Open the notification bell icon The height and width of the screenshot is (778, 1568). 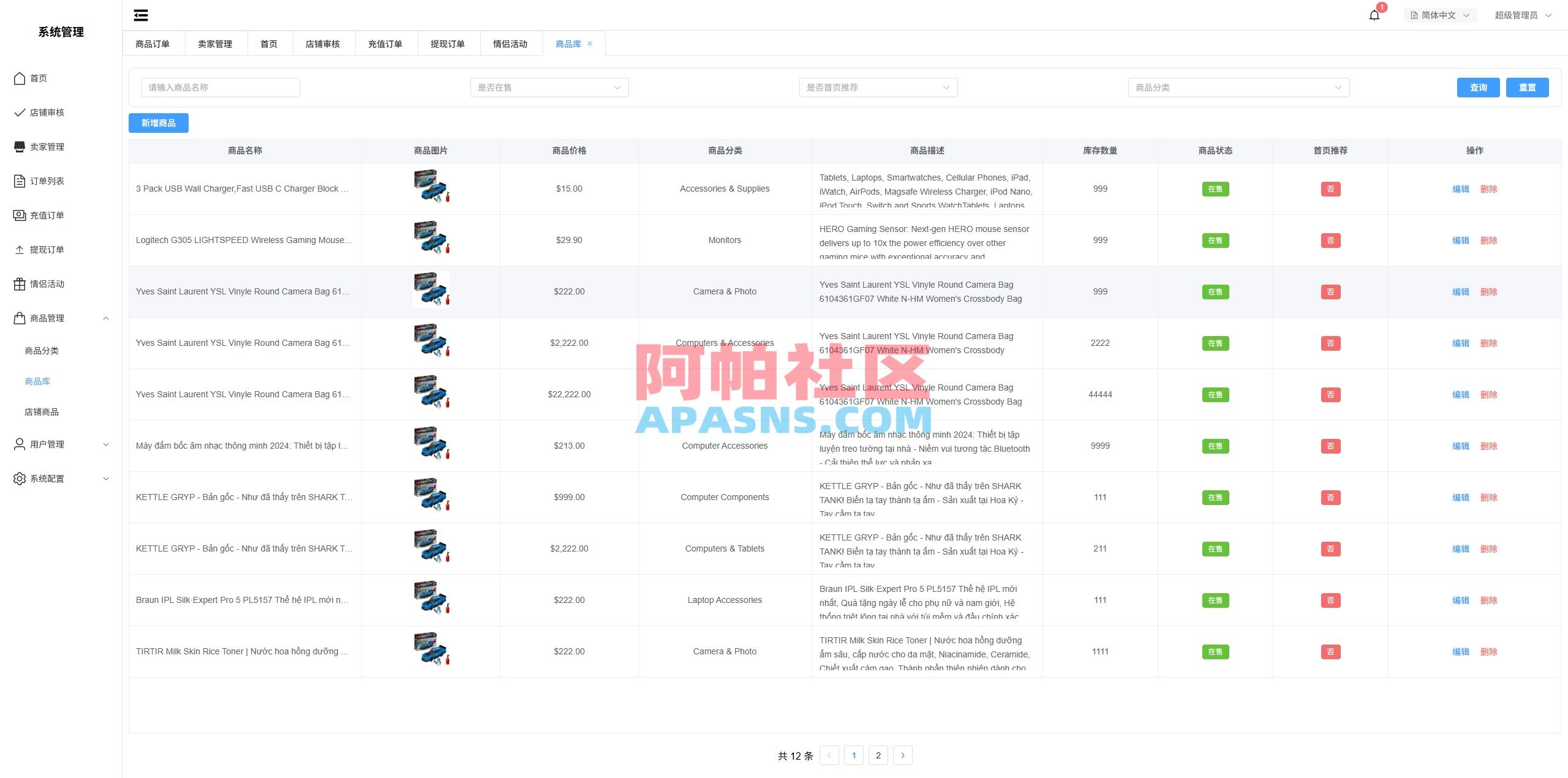pos(1374,15)
